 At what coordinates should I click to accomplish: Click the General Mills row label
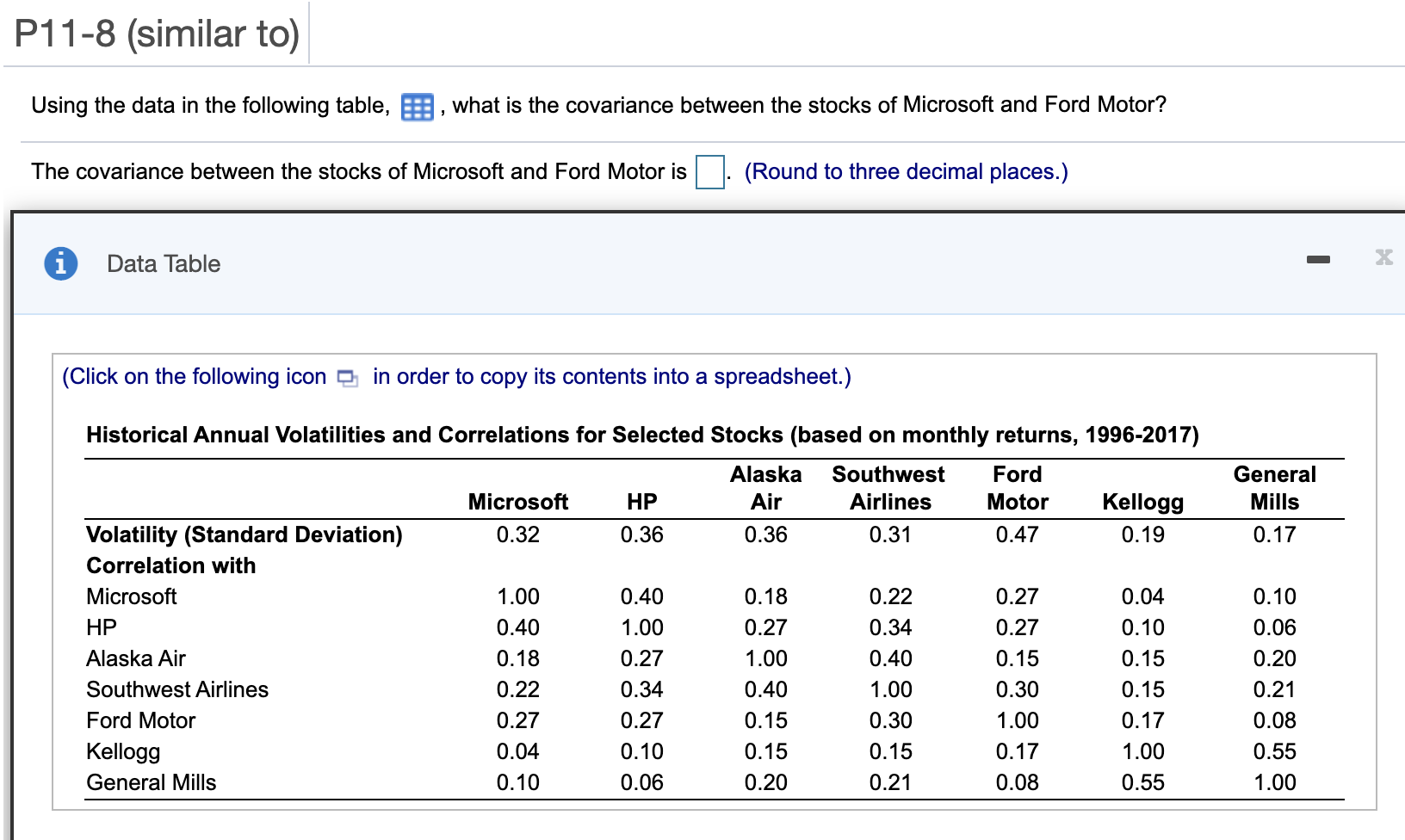click(152, 782)
